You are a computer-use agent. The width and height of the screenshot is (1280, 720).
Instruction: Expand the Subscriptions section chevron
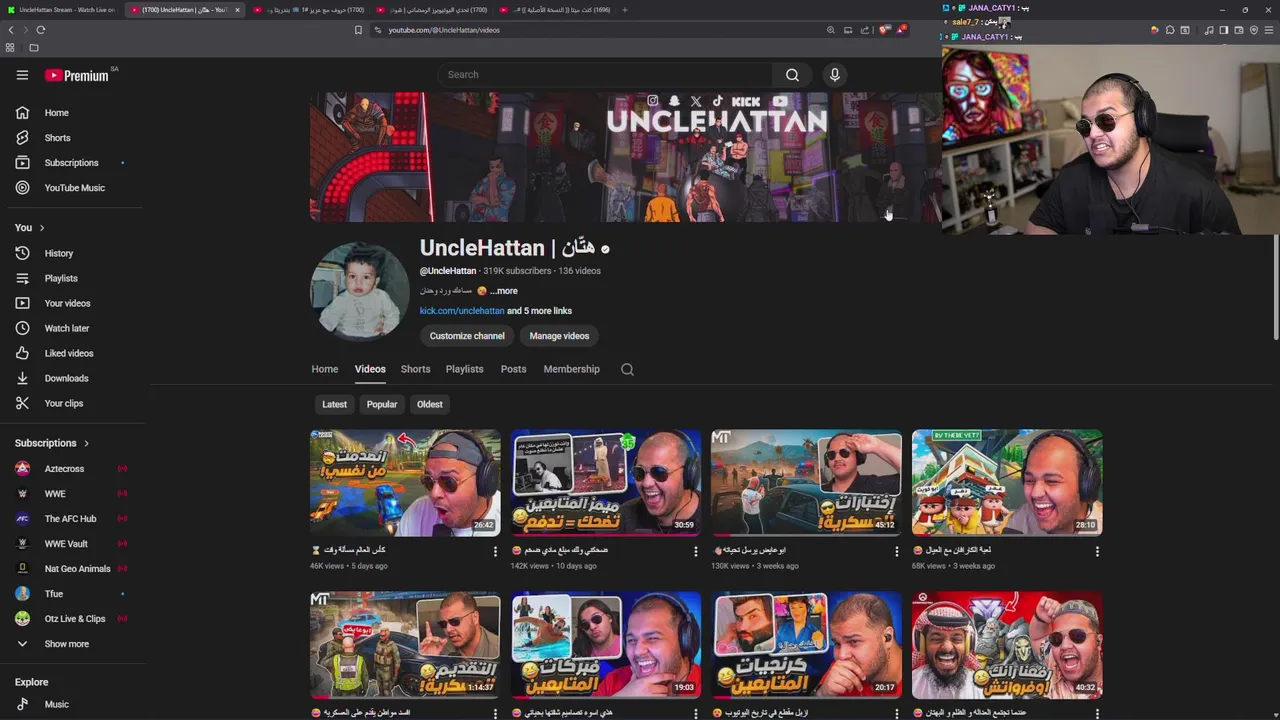[86, 443]
